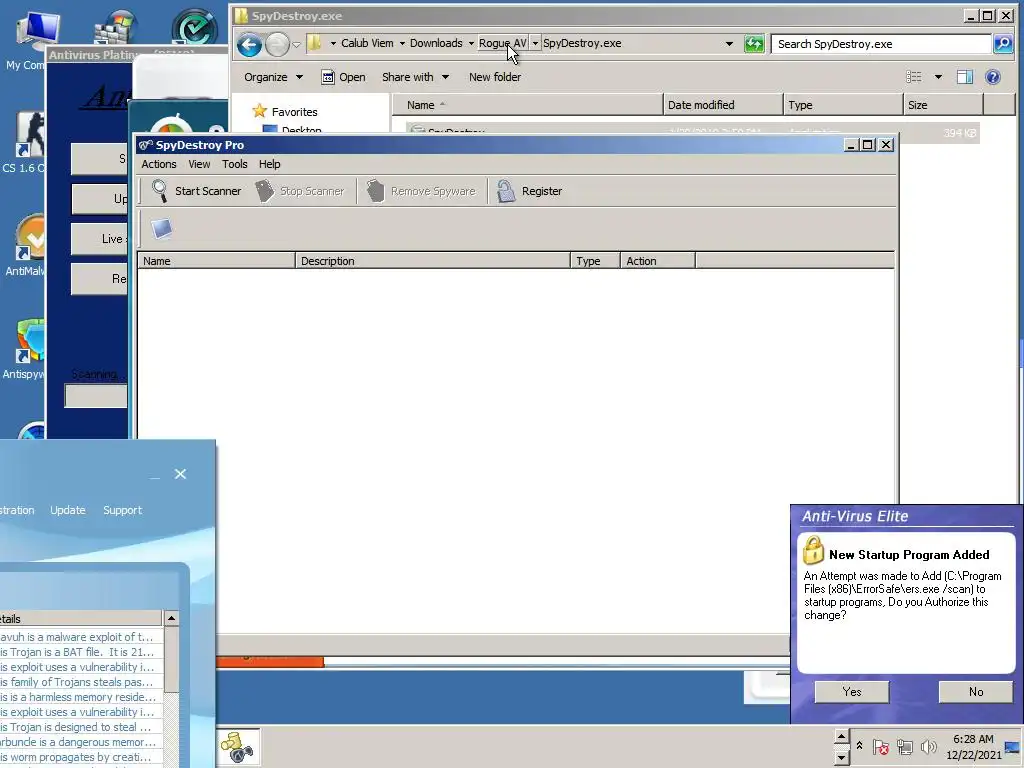Click the green refresh icon in Explorer
The image size is (1024, 768).
754,44
